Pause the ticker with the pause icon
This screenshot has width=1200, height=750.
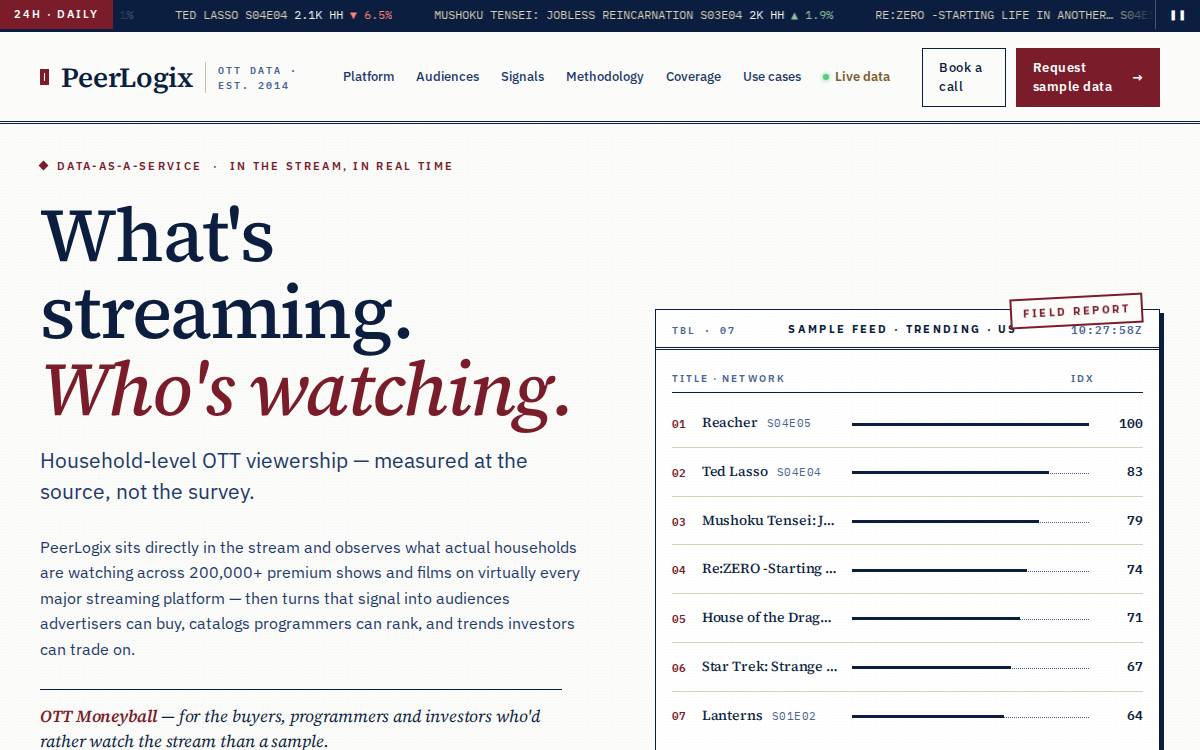click(x=1177, y=15)
